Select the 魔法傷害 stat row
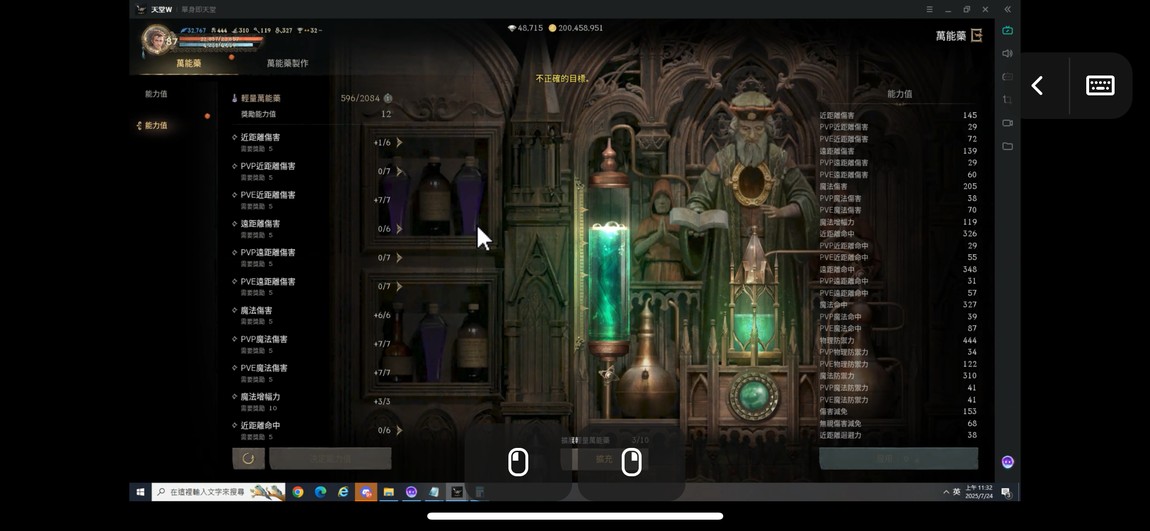The image size is (1150, 531). coord(317,315)
